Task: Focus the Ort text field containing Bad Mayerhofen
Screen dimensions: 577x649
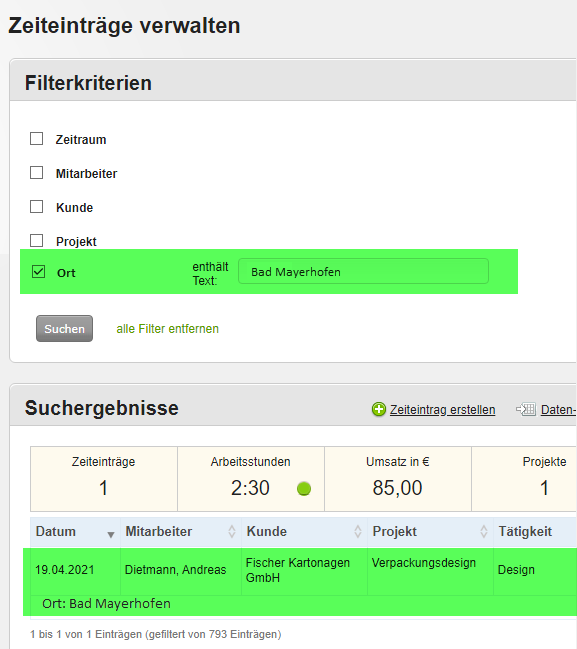Action: coord(363,272)
